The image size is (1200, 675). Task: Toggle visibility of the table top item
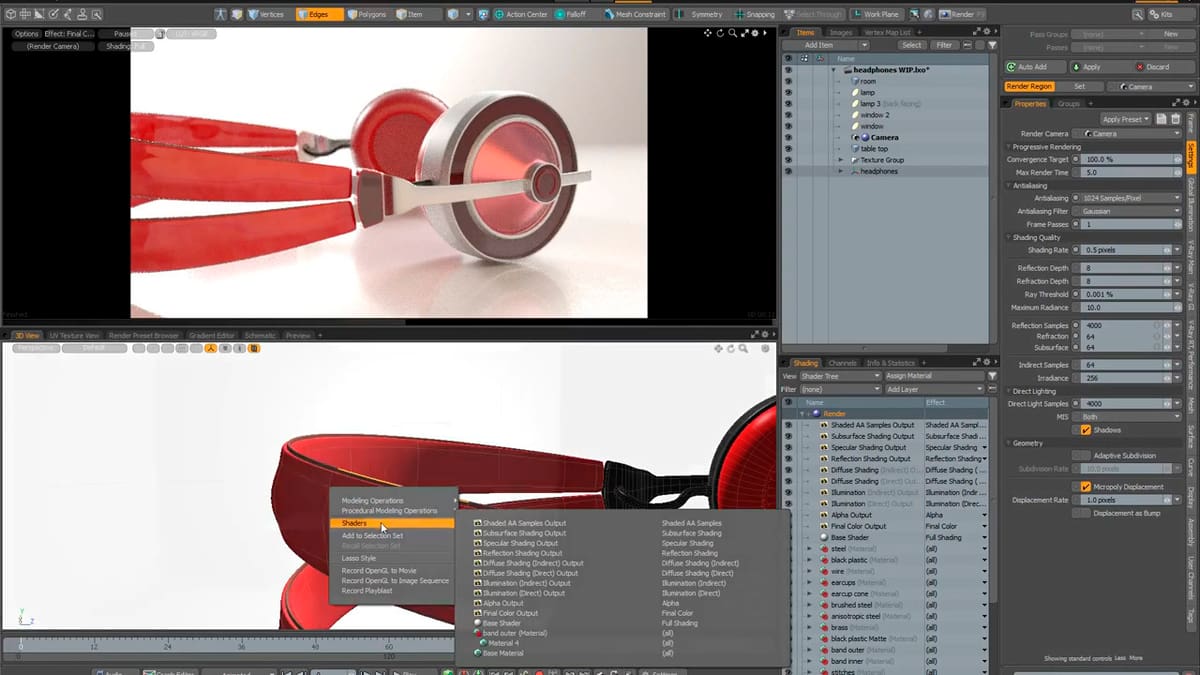point(788,148)
